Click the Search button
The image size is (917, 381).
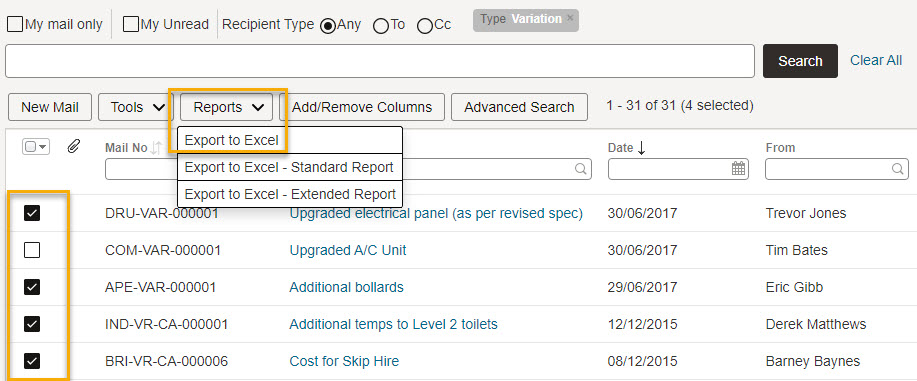(800, 61)
